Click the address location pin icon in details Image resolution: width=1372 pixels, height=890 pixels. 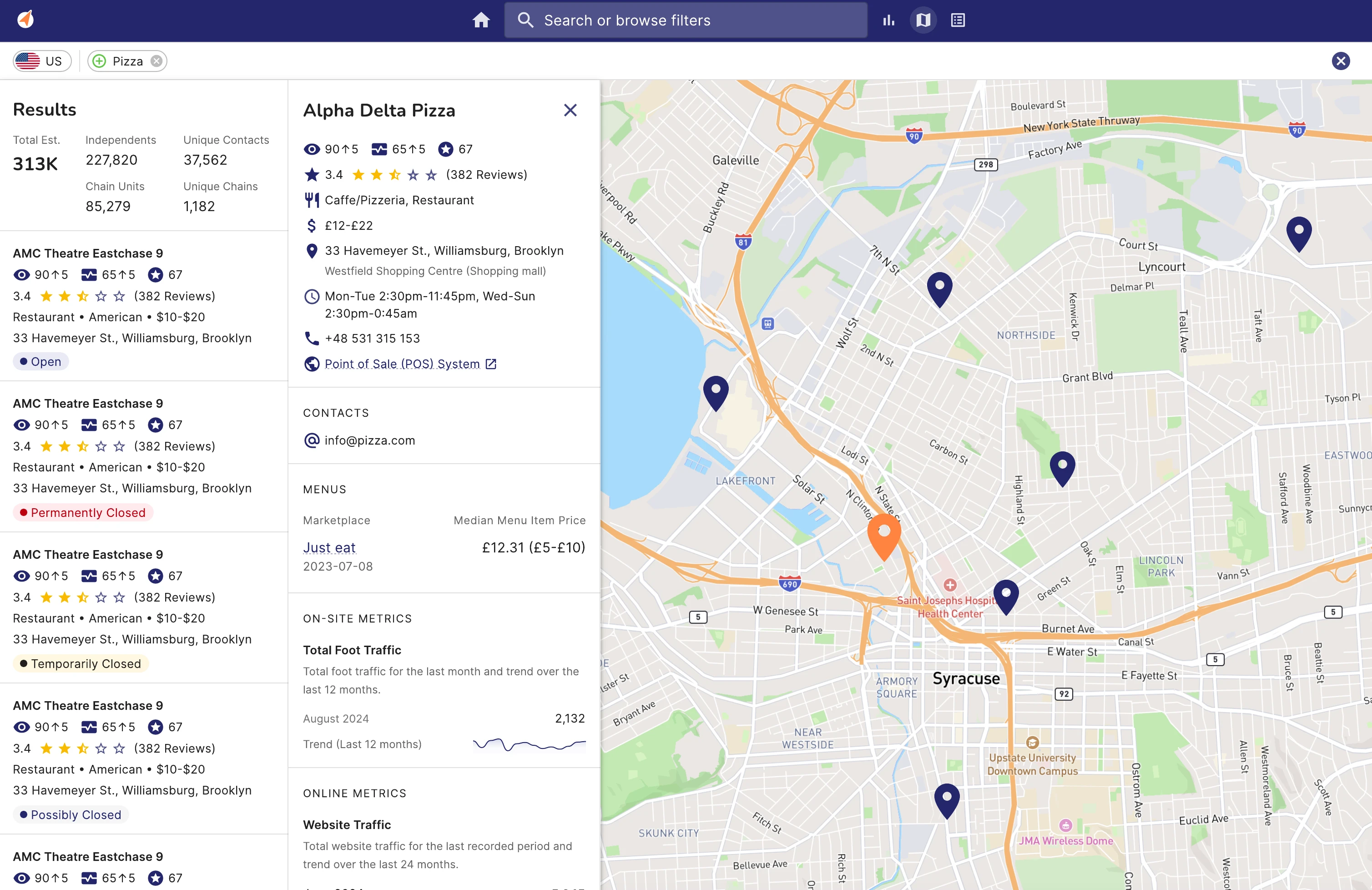[x=311, y=251]
